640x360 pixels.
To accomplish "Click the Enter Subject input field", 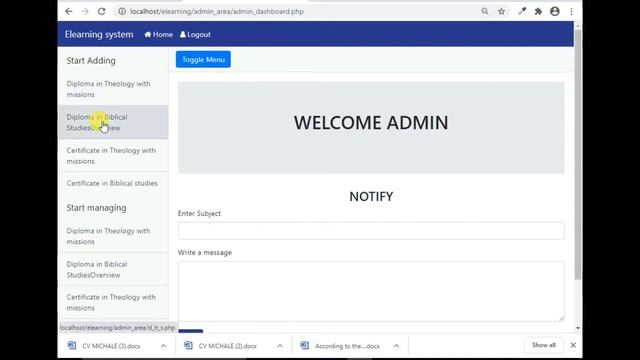I will (371, 231).
